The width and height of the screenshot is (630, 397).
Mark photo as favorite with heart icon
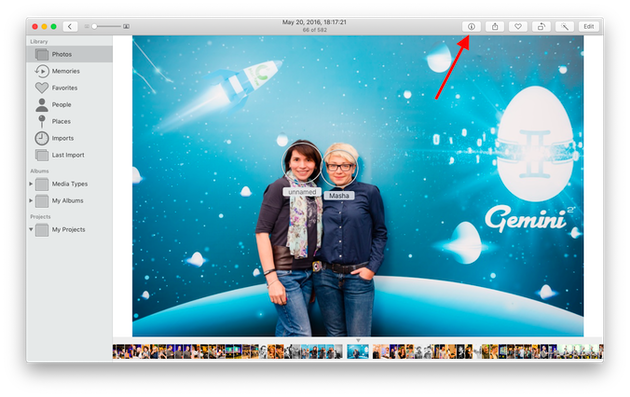click(518, 27)
